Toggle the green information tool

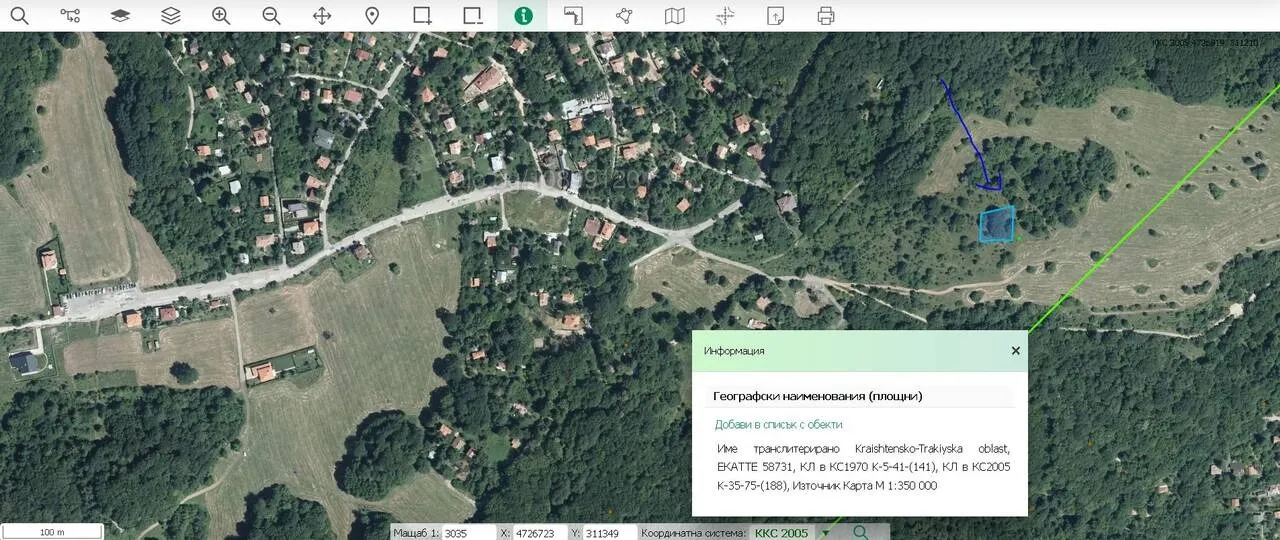pyautogui.click(x=523, y=16)
